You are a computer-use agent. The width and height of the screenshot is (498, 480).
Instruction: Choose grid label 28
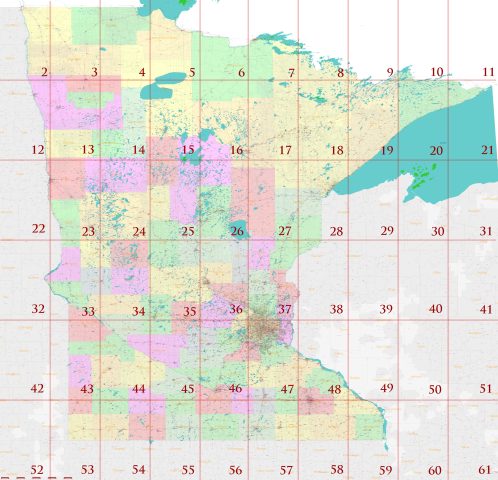[336, 231]
